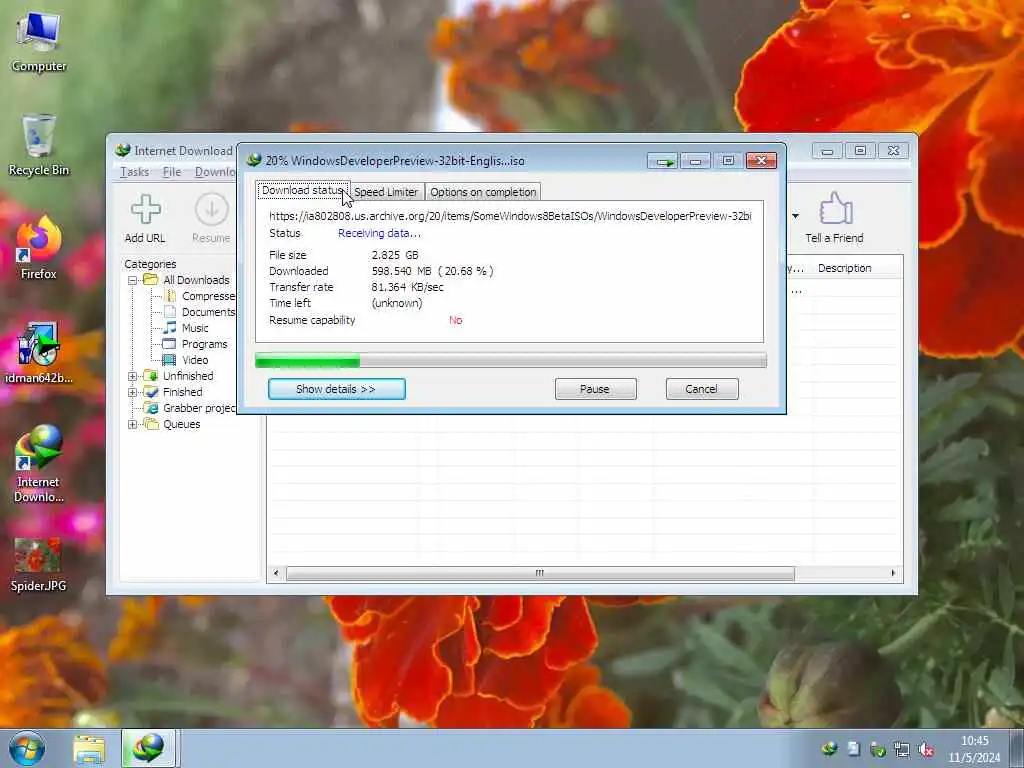Open the Computer desktop icon
This screenshot has width=1024, height=768.
click(x=39, y=42)
